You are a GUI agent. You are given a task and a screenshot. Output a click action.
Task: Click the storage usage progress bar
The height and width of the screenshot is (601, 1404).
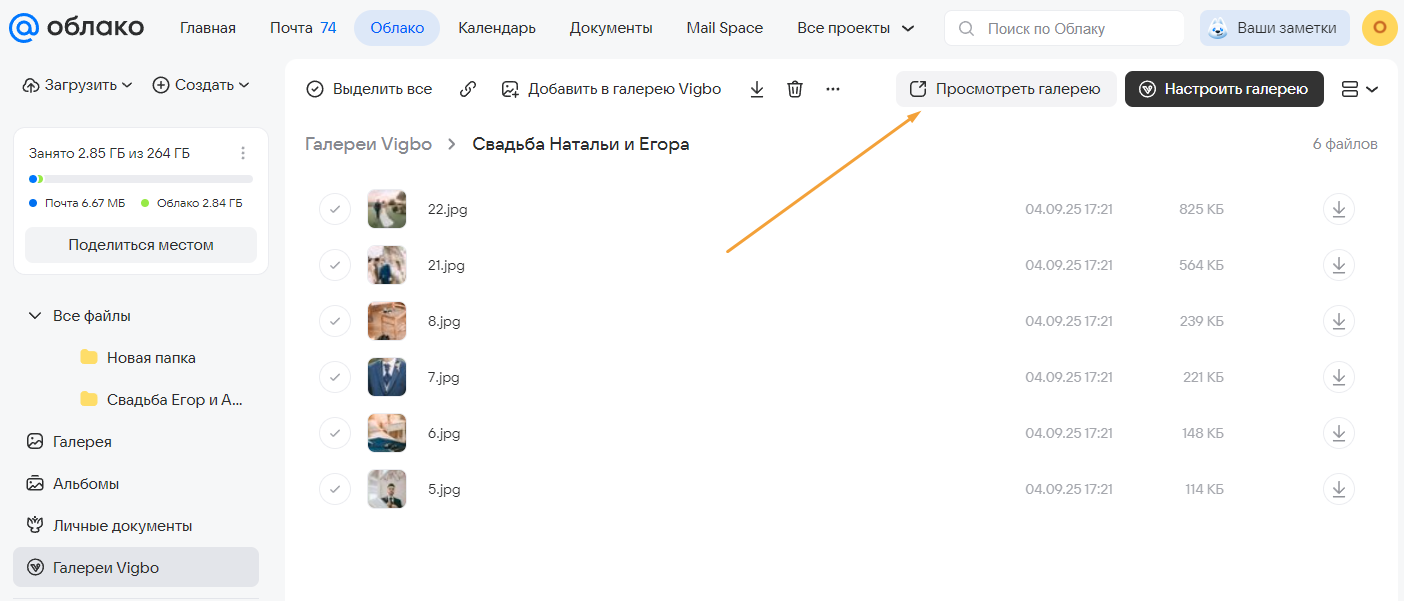[141, 179]
